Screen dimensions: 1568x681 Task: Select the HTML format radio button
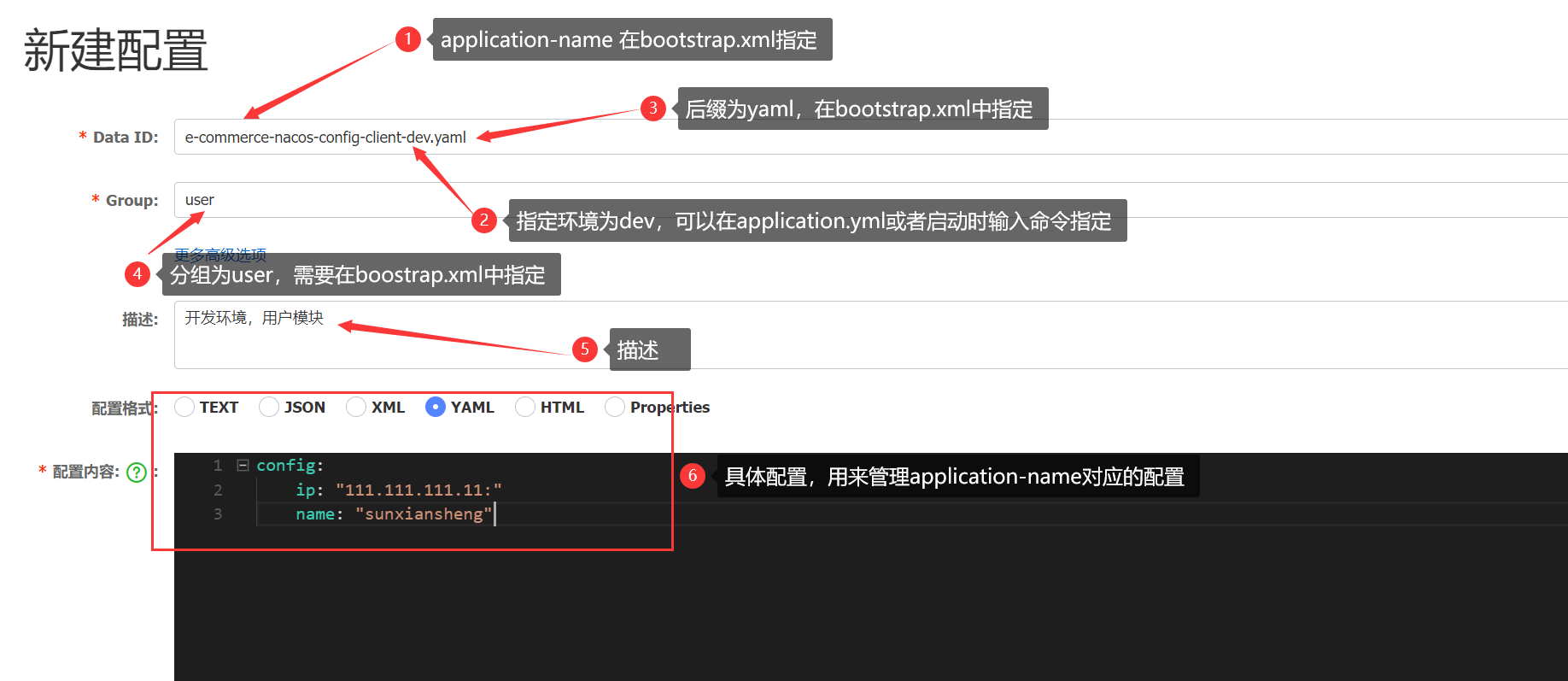pyautogui.click(x=525, y=407)
